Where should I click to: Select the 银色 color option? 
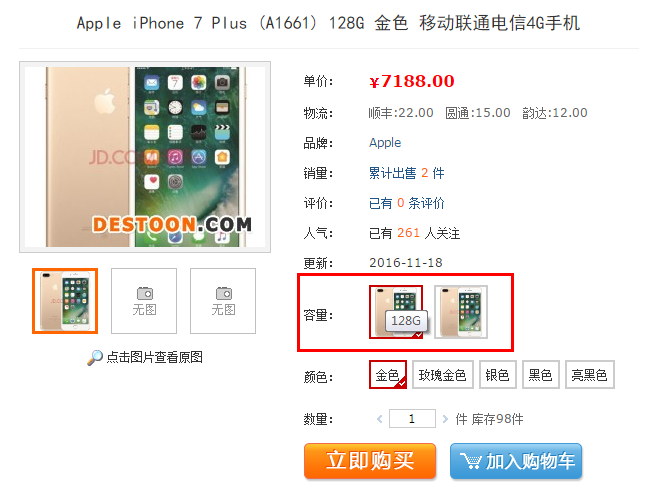498,375
